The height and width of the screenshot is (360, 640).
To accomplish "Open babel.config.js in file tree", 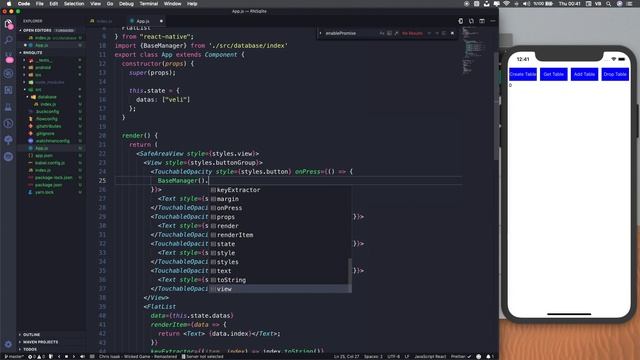I will [50, 163].
